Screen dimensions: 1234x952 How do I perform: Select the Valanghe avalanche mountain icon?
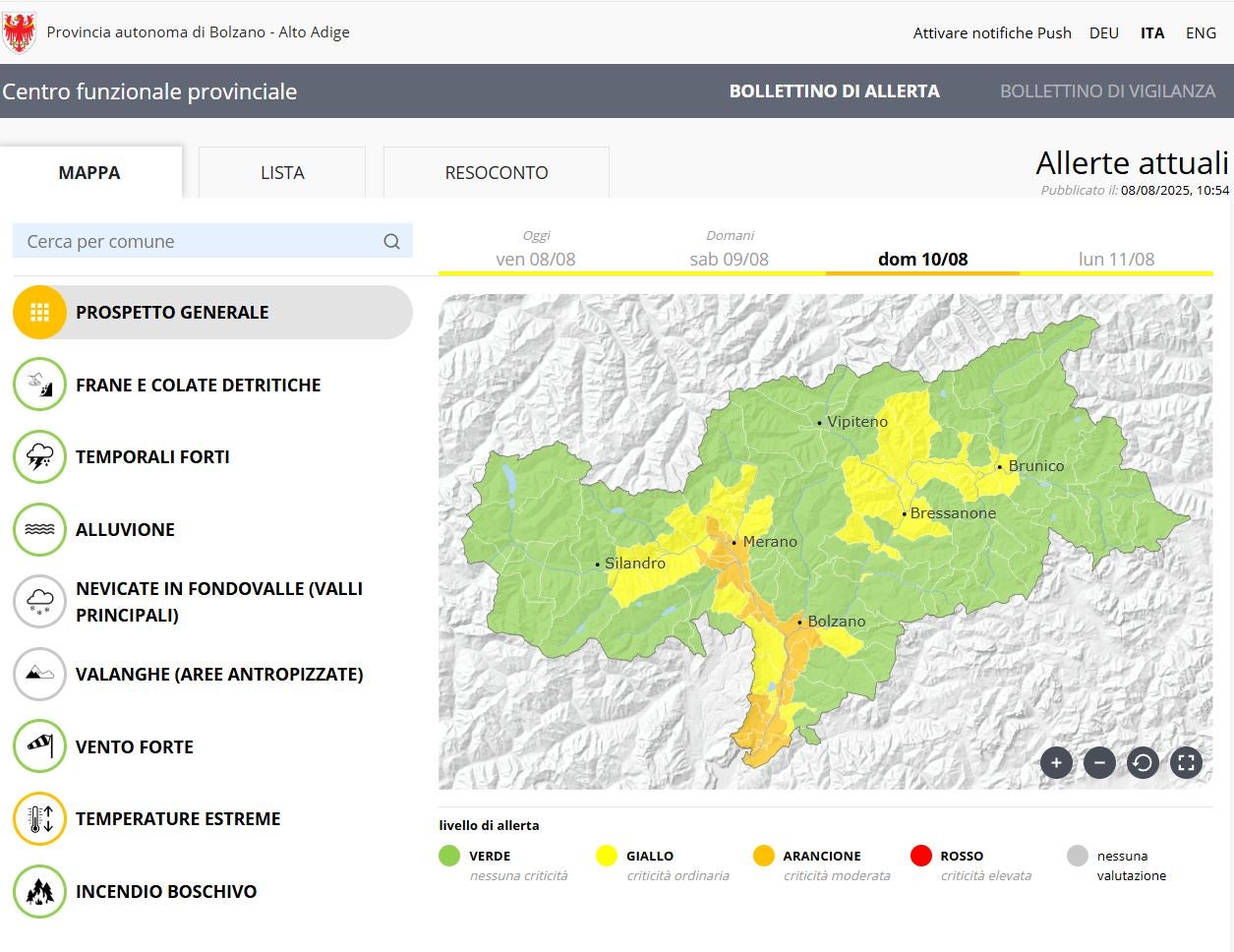39,674
